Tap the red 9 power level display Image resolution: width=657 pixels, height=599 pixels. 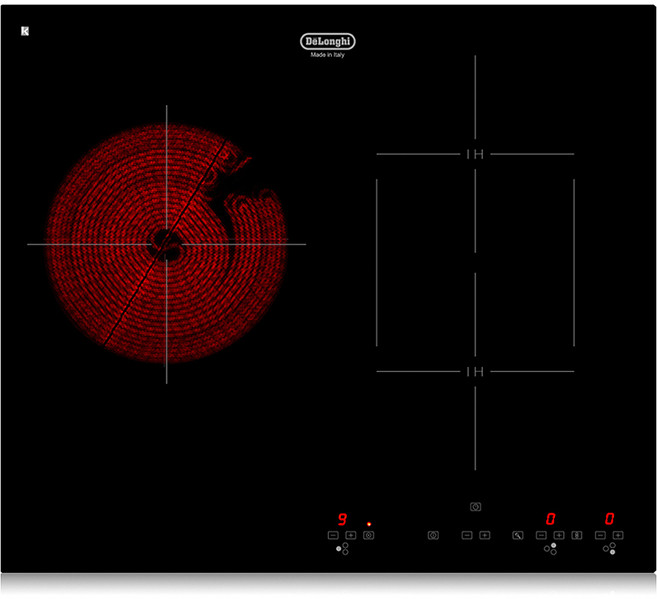coord(342,519)
